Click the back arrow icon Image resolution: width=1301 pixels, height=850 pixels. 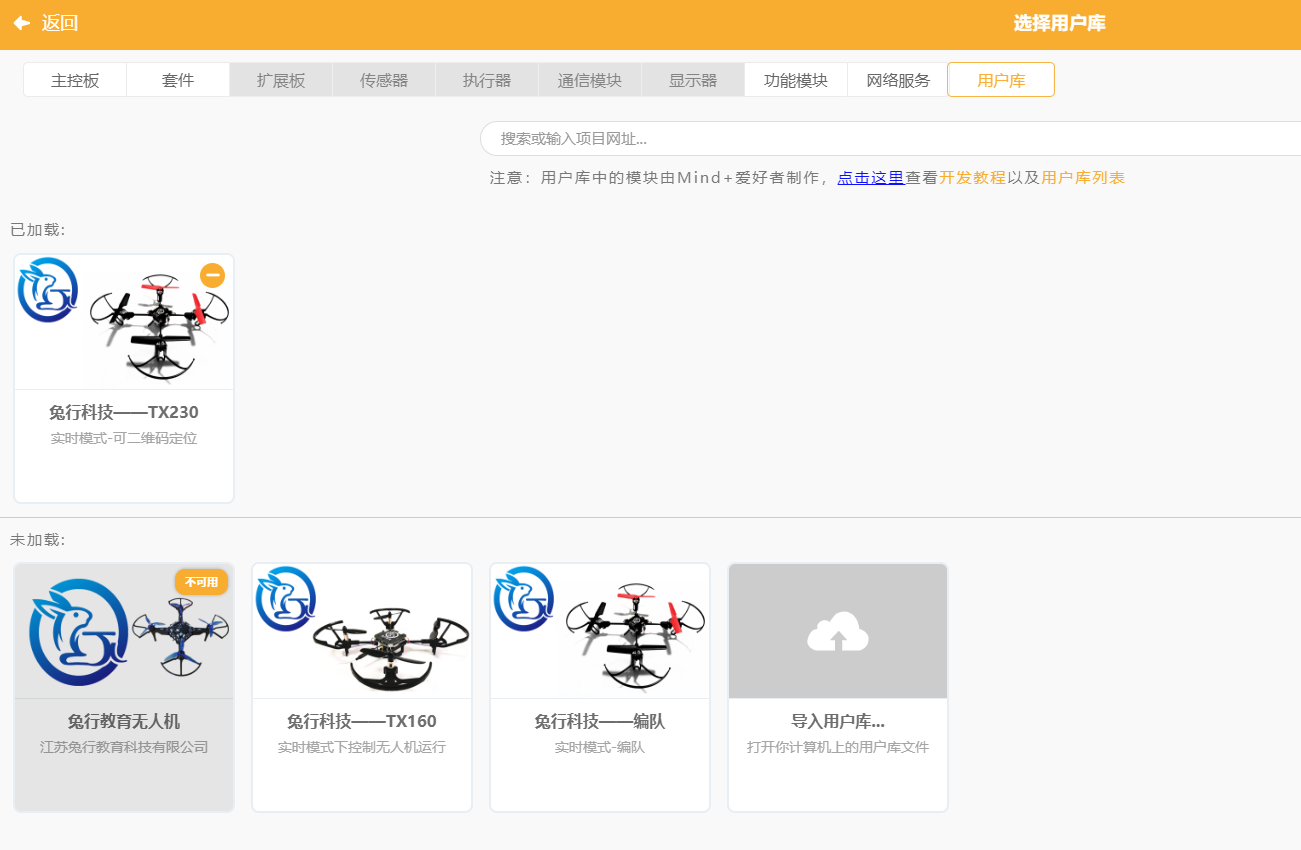tap(22, 23)
